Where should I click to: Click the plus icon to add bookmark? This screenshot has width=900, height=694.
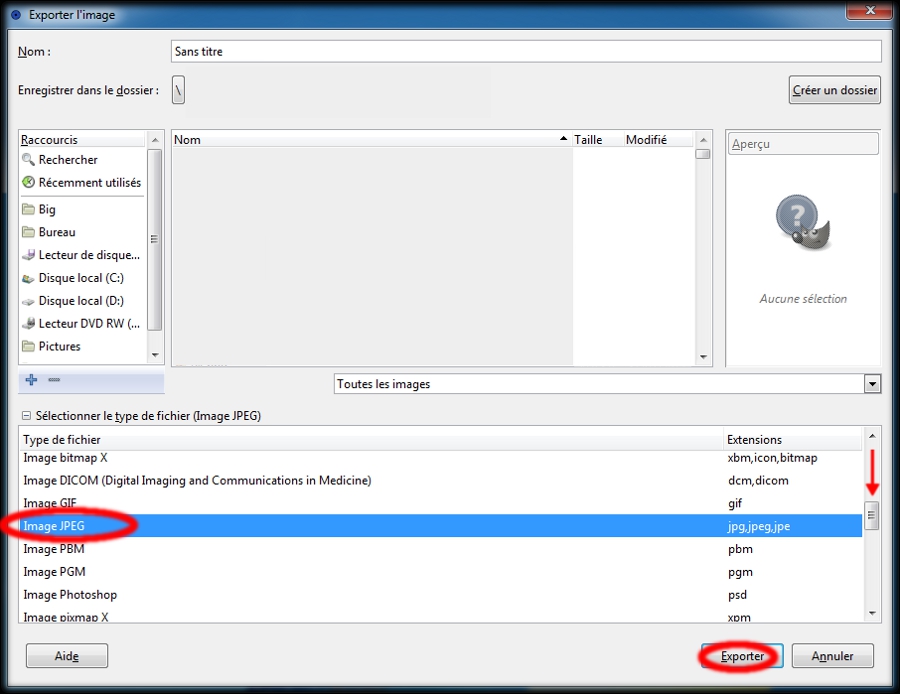(31, 380)
